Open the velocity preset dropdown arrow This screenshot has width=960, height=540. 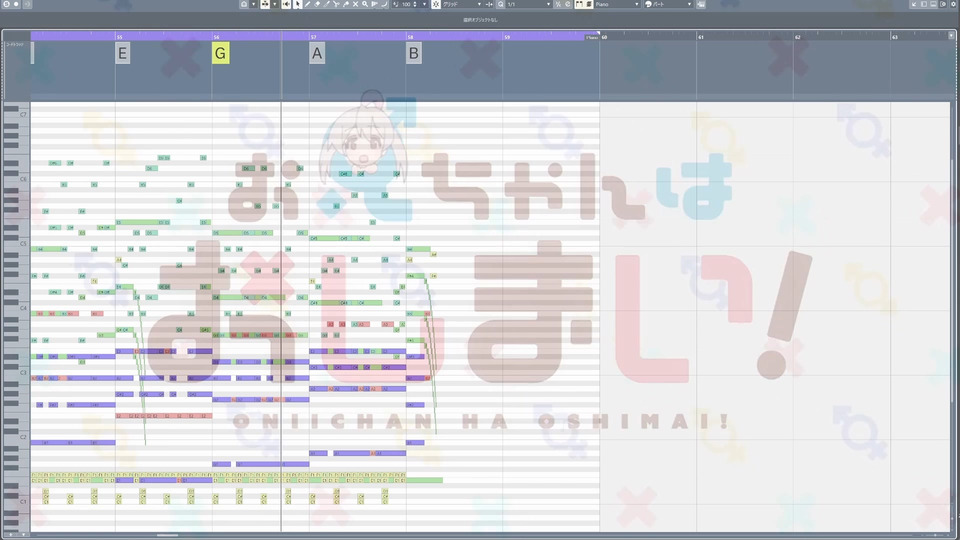pos(424,4)
